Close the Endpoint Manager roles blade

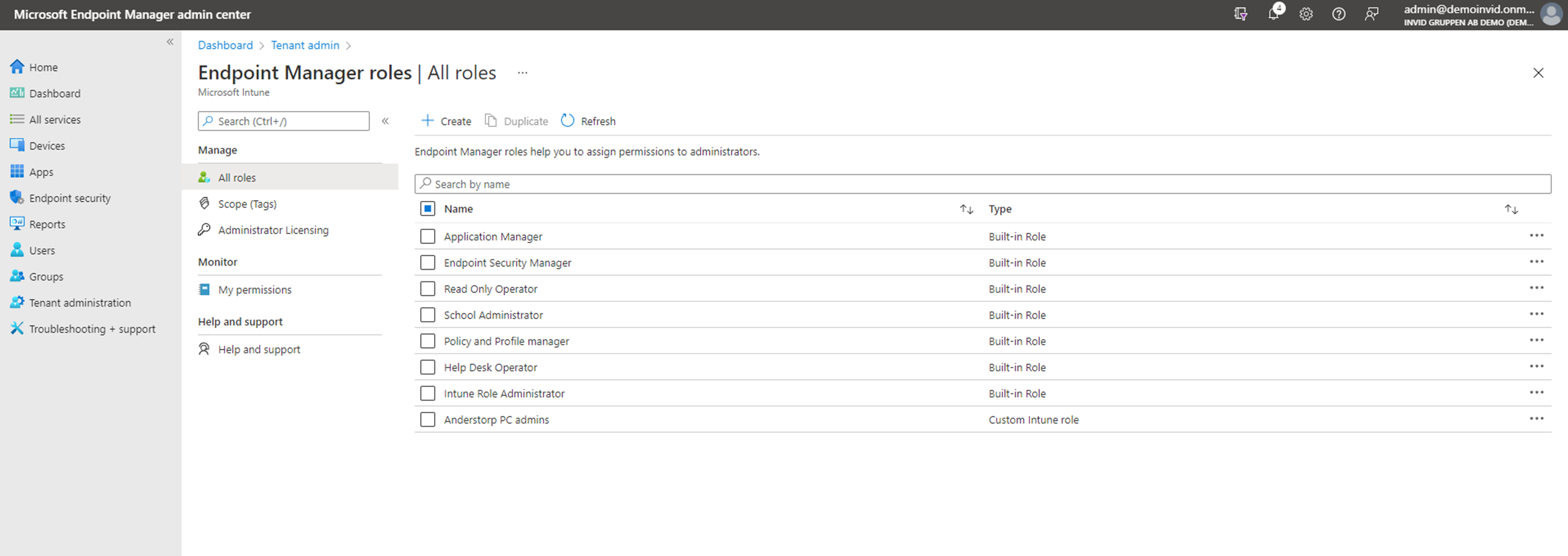point(1538,73)
